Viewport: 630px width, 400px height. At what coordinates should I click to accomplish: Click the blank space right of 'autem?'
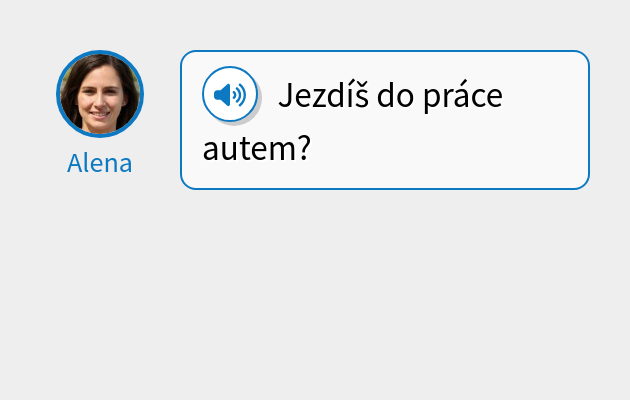446,149
